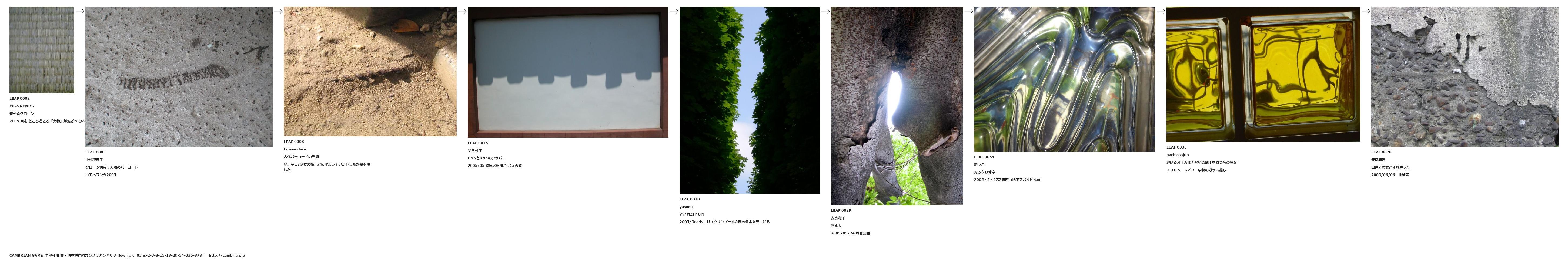
Task: Click the arrow before the sandy ground photo
Action: [x=278, y=11]
